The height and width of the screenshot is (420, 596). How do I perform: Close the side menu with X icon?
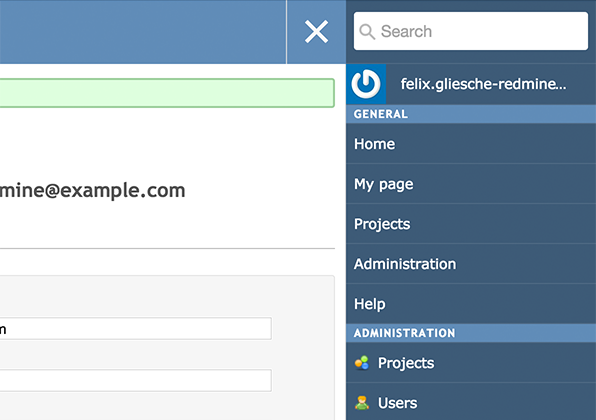click(x=316, y=32)
